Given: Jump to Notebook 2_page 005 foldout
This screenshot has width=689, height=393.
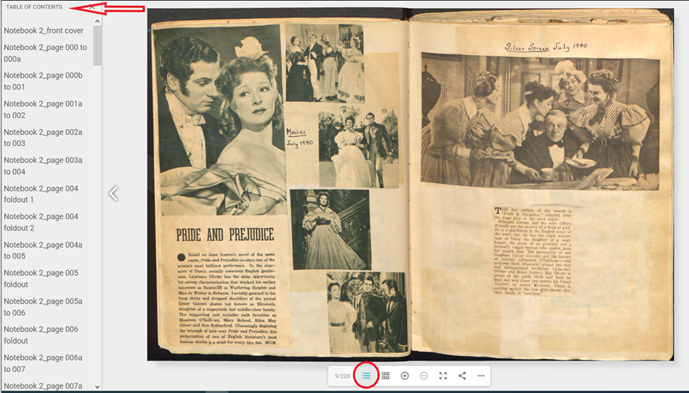Looking at the screenshot, I should (41, 278).
